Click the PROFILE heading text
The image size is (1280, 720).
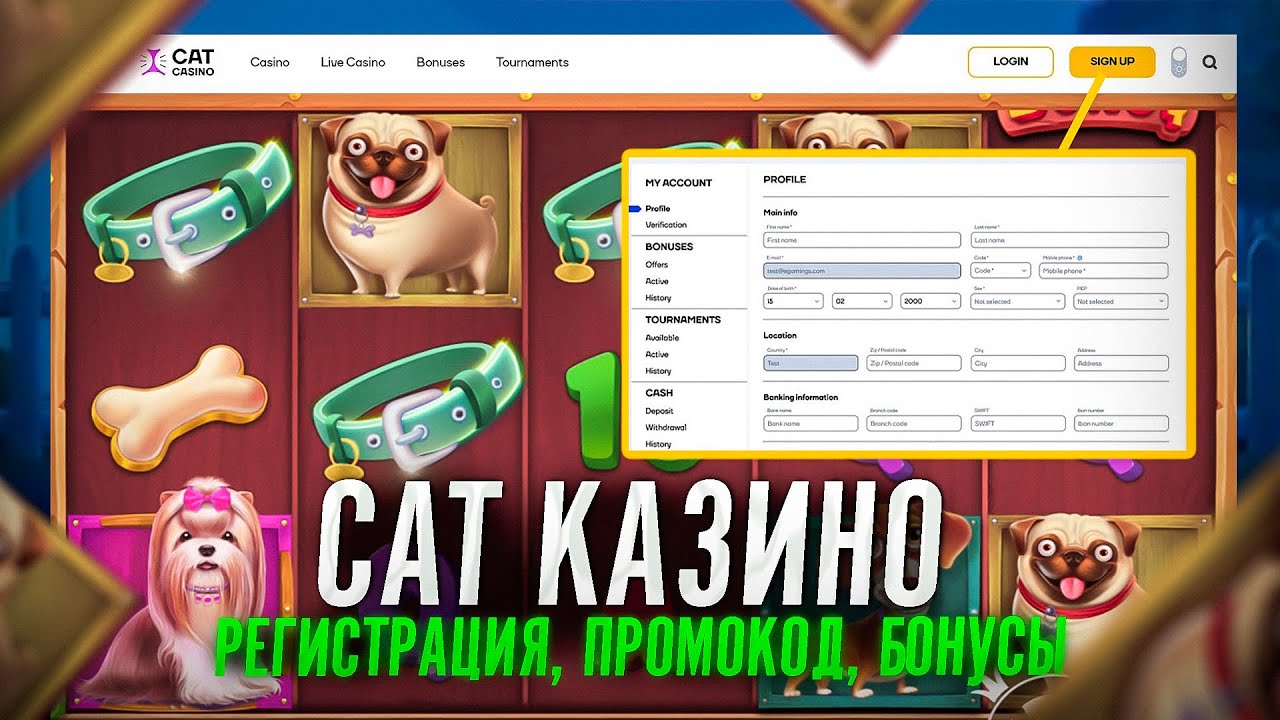pyautogui.click(x=784, y=180)
